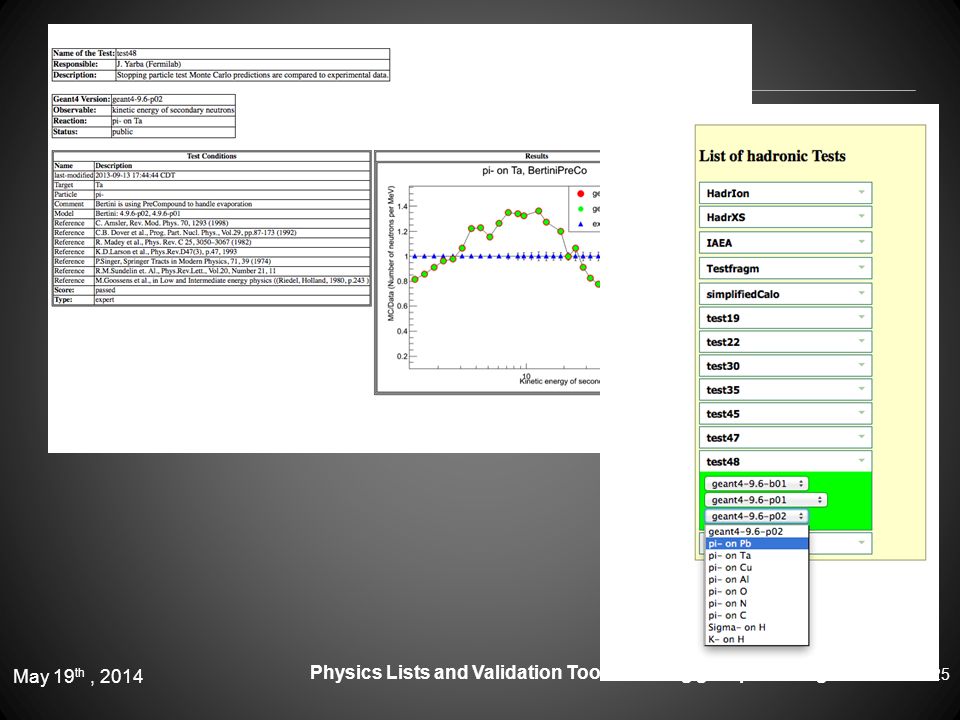
Task: Click the 'Bertini: 4.9.6-p02, 4.9.6-p01' model cell
Action: pyautogui.click(x=231, y=214)
